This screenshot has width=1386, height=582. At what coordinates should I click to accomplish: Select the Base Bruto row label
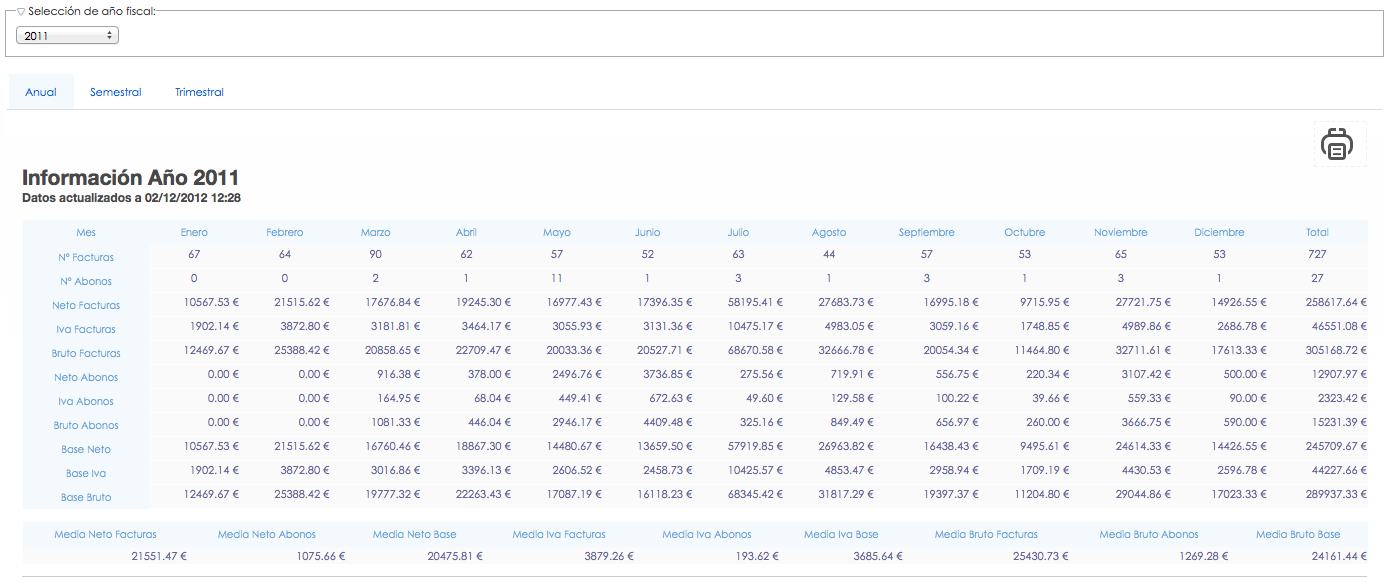pos(86,497)
